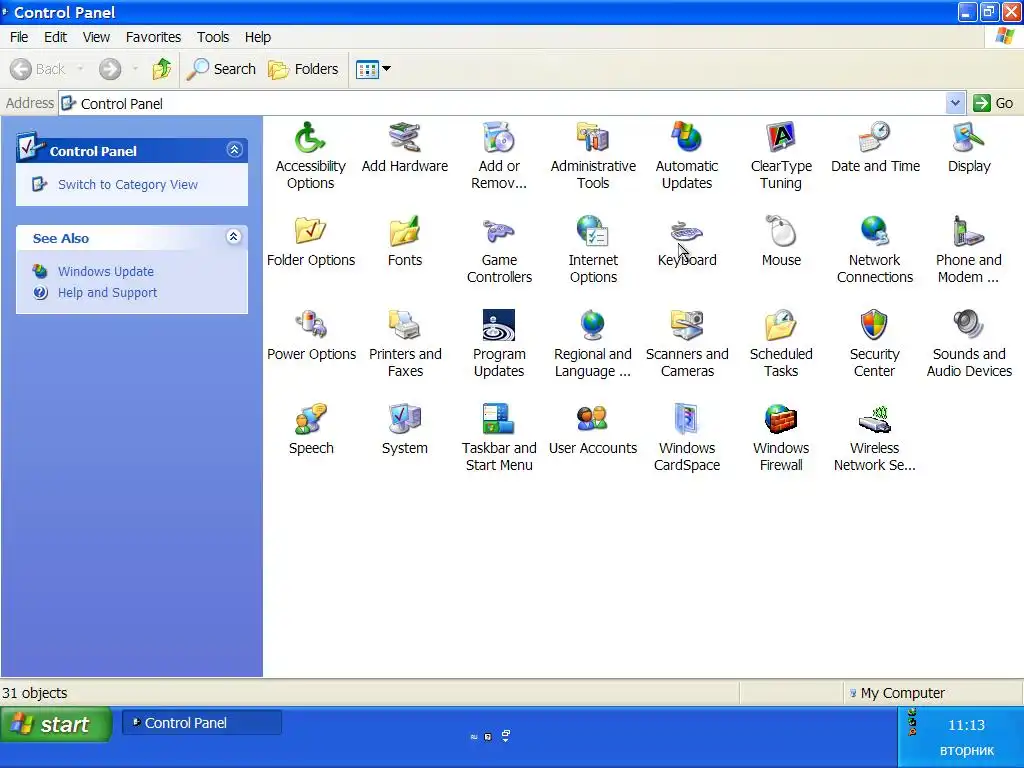
Task: Open Windows Firewall settings
Action: (781, 438)
